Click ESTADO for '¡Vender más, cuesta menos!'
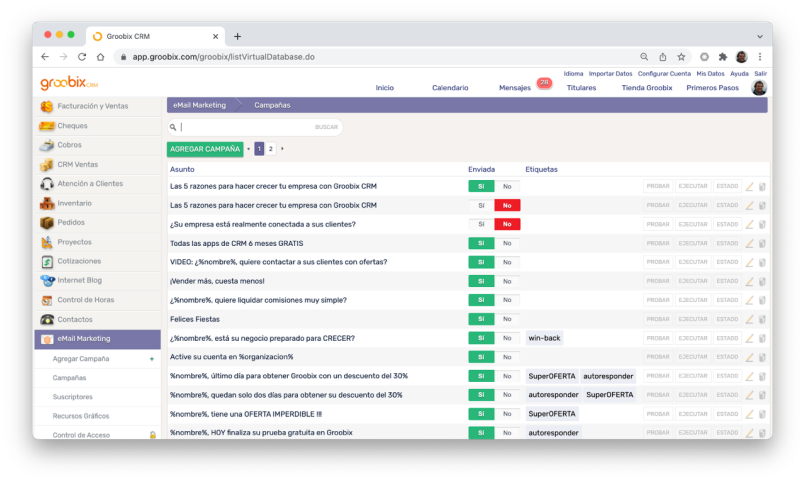 (727, 281)
